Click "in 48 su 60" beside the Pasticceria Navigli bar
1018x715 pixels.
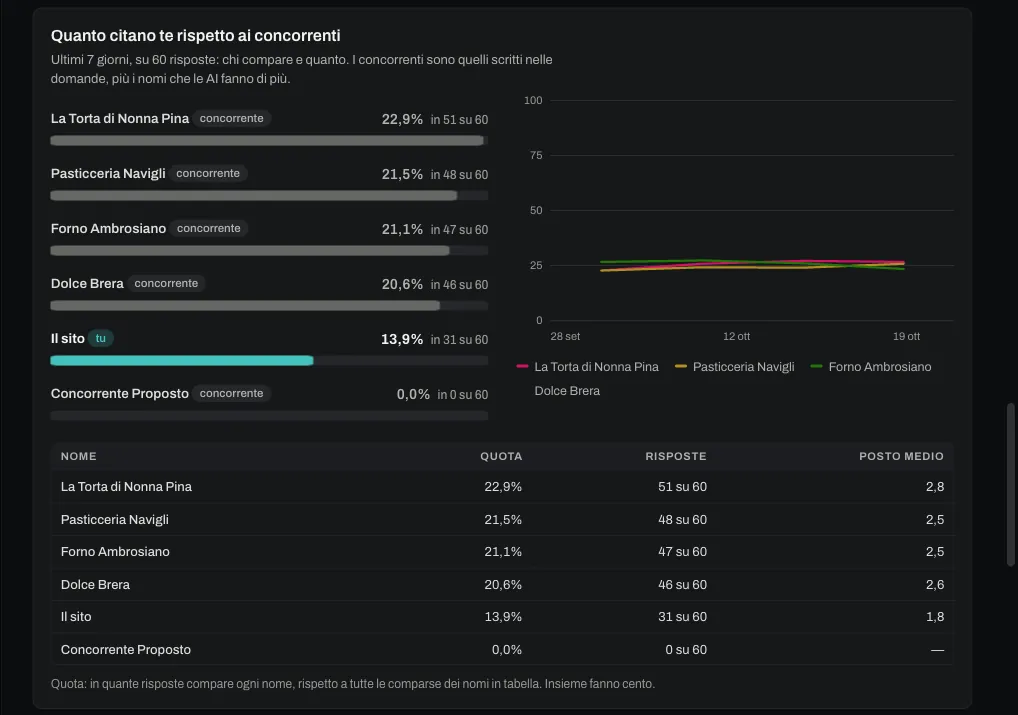(x=459, y=175)
